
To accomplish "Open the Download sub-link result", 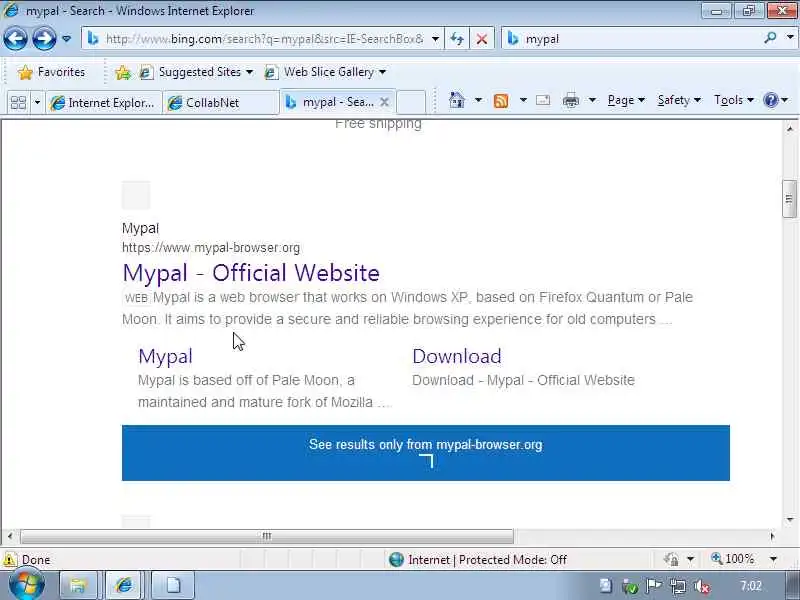I will (x=457, y=356).
